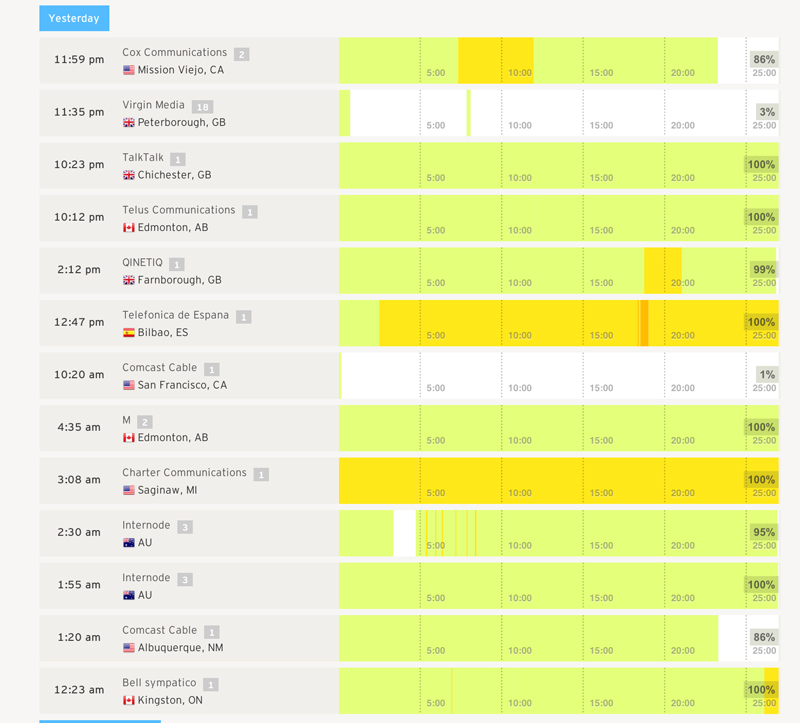Click badge 3 in 1:55 am Internode row
Viewport: 800px width, 723px height.
pyautogui.click(x=185, y=580)
